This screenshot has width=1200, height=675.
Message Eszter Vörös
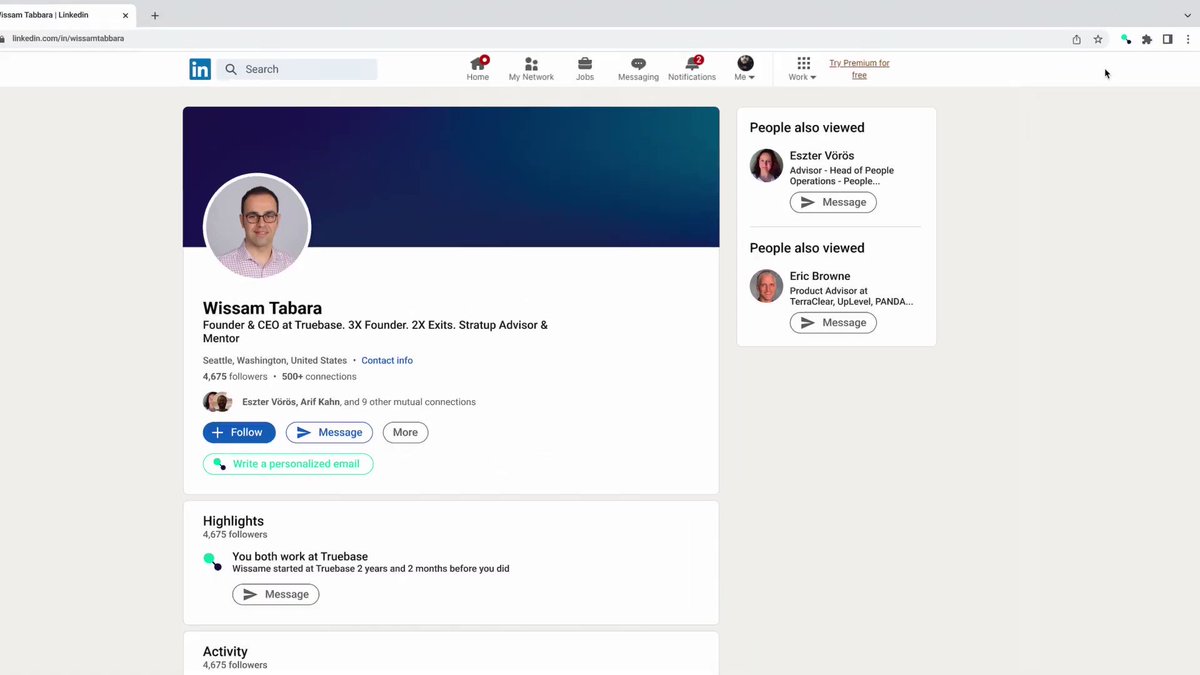tap(833, 202)
